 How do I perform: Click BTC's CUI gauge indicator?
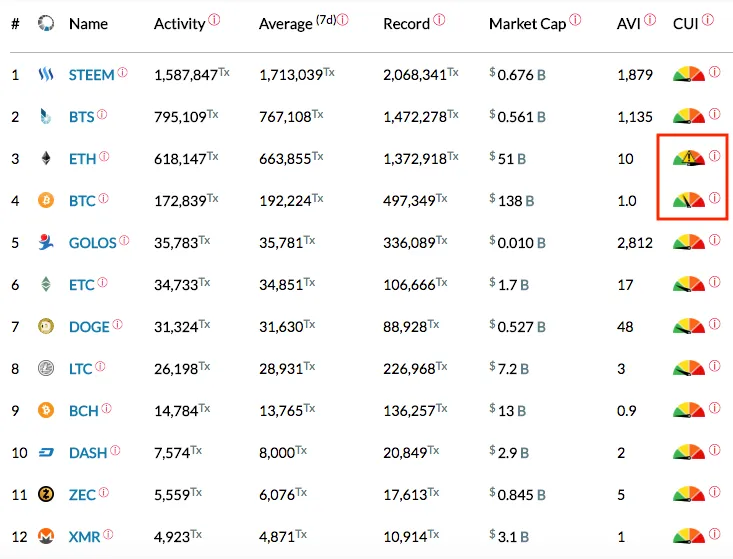click(689, 200)
